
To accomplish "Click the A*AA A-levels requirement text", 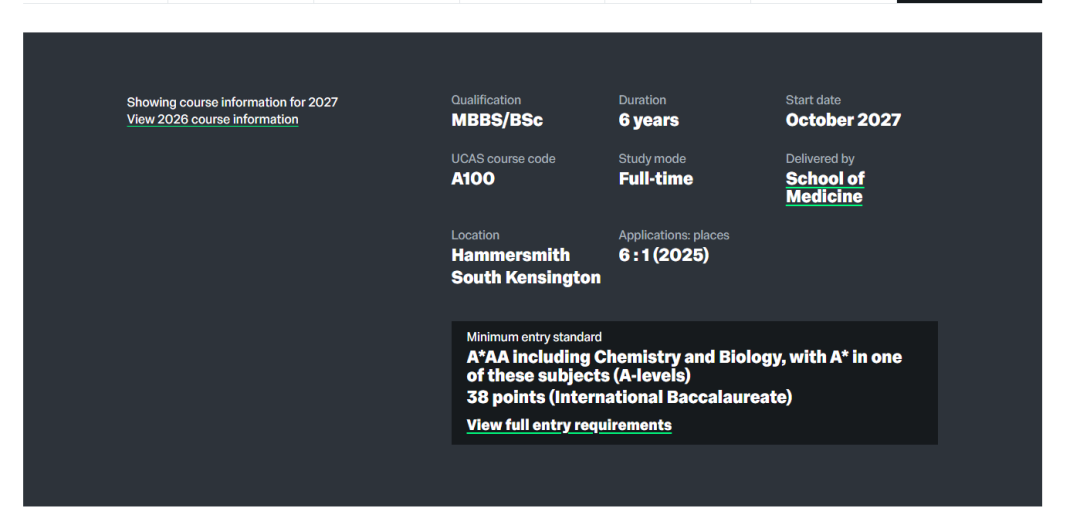I will 684,366.
